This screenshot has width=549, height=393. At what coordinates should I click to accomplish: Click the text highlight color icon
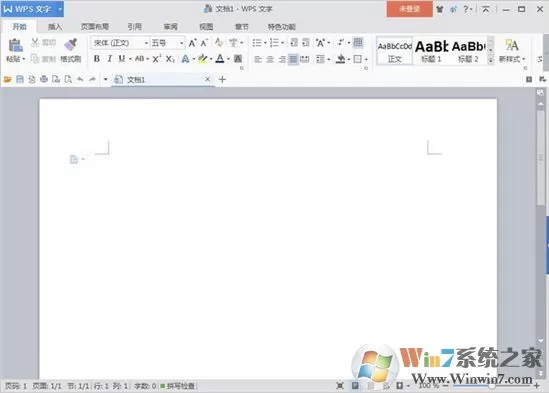point(202,59)
